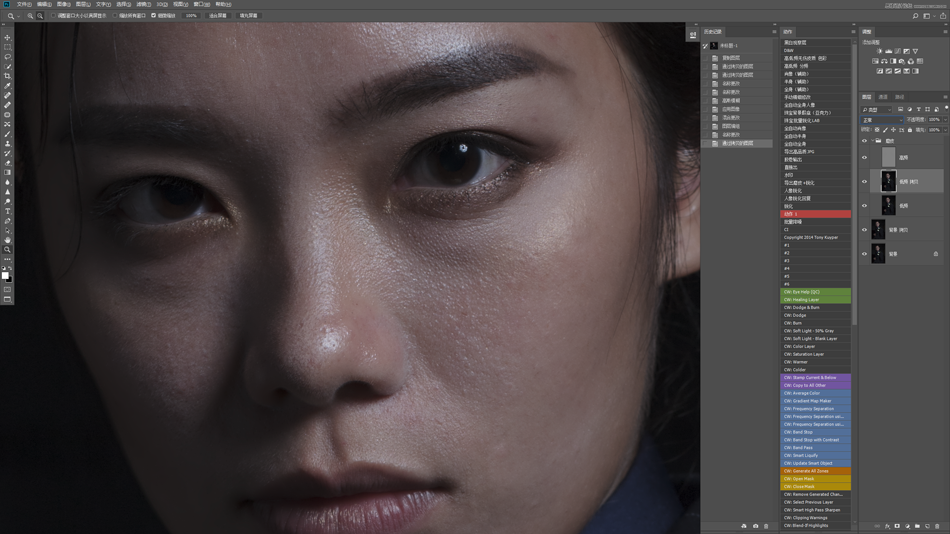
Task: Select the Zoom tool in the toolbox
Action: click(7, 250)
